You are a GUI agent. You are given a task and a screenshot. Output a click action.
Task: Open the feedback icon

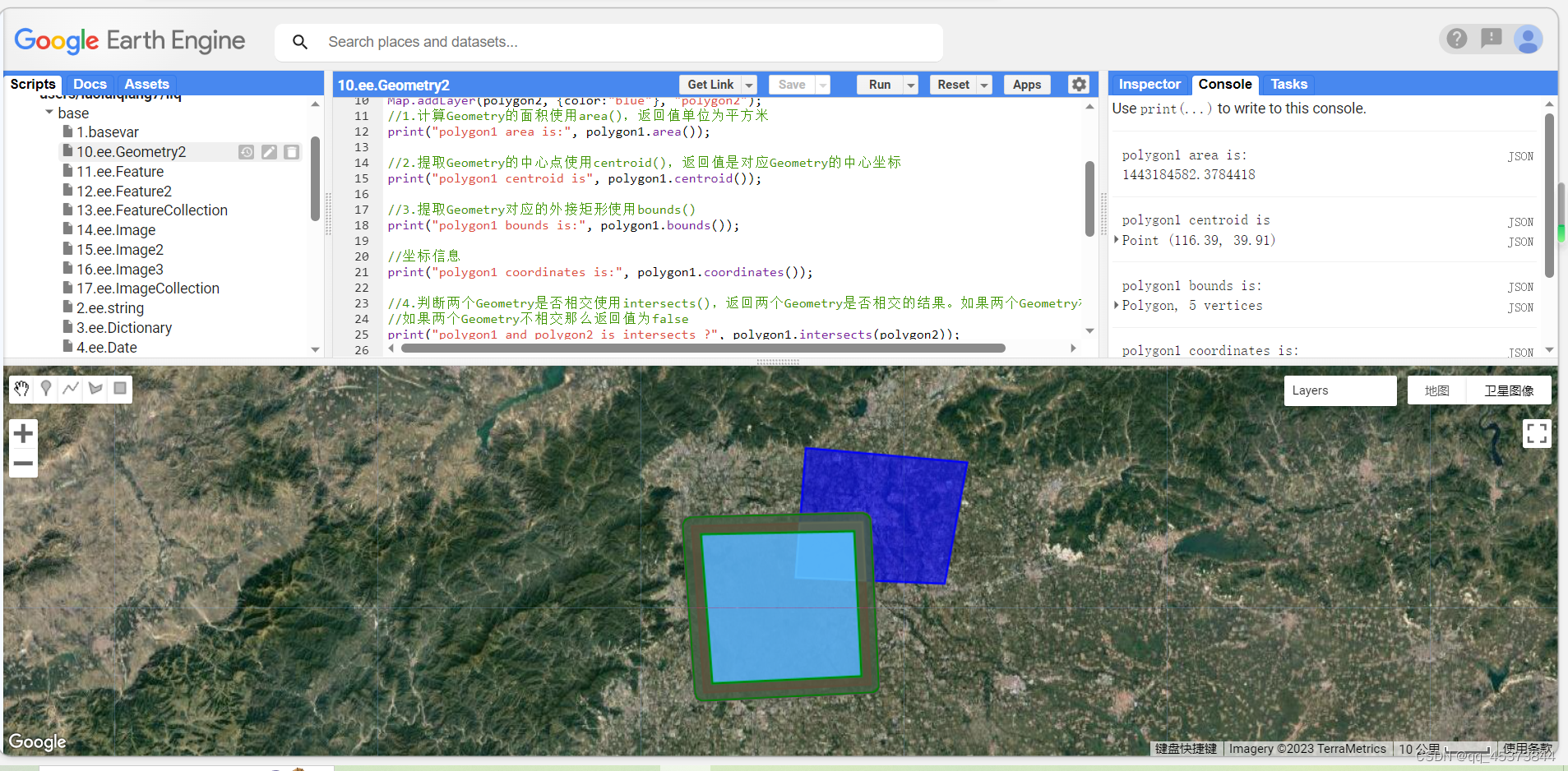tap(1492, 39)
